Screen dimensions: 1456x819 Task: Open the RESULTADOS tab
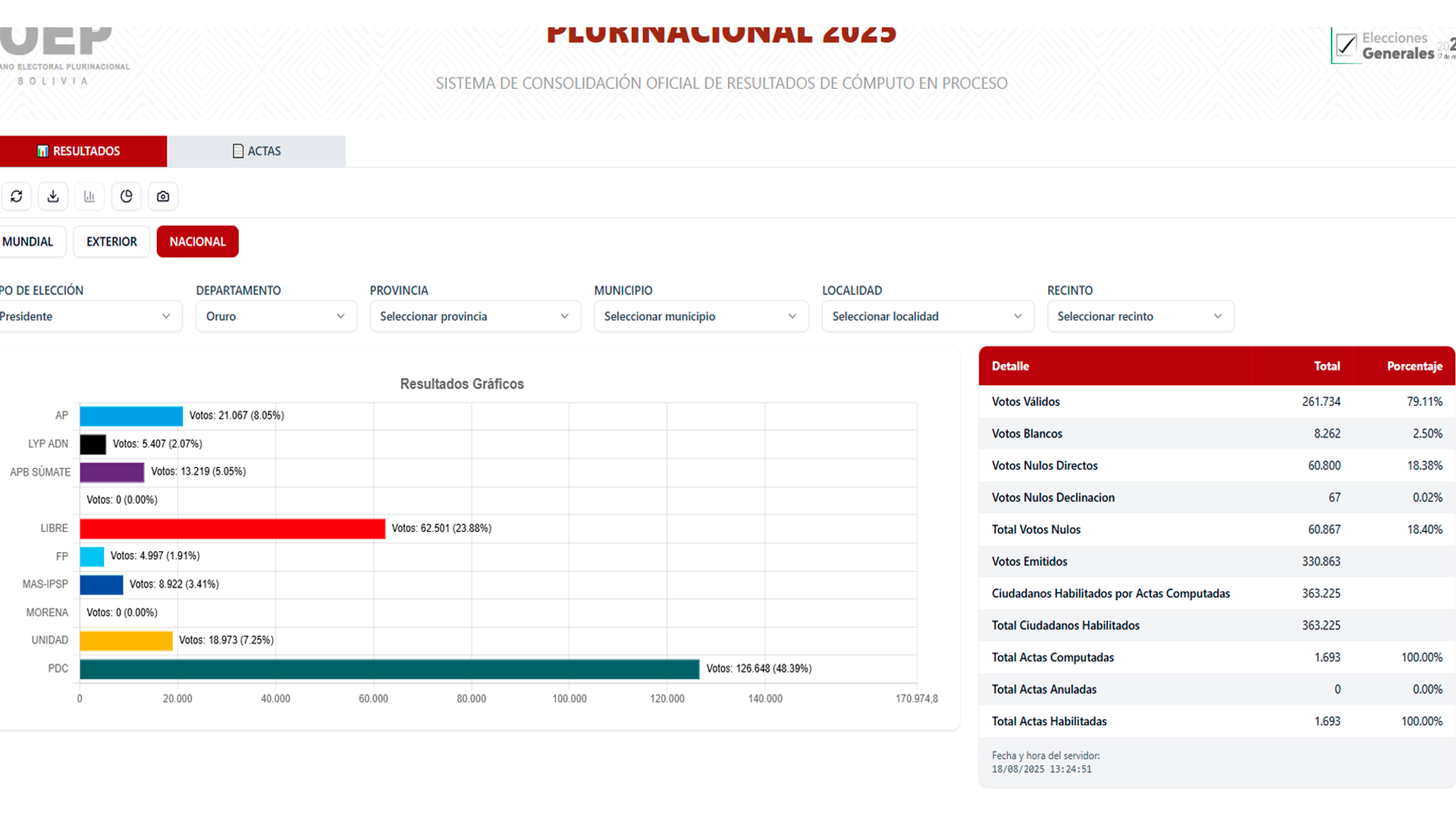click(83, 152)
